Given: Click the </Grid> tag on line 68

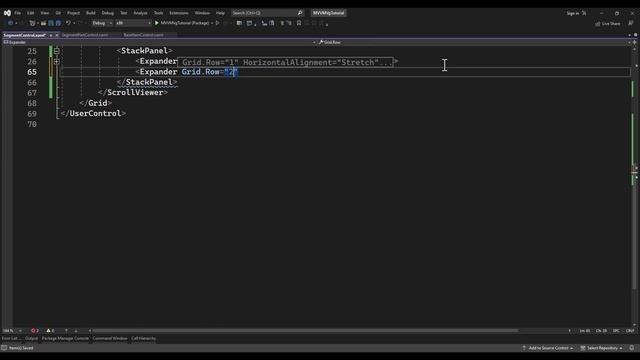Looking at the screenshot, I should point(96,103).
